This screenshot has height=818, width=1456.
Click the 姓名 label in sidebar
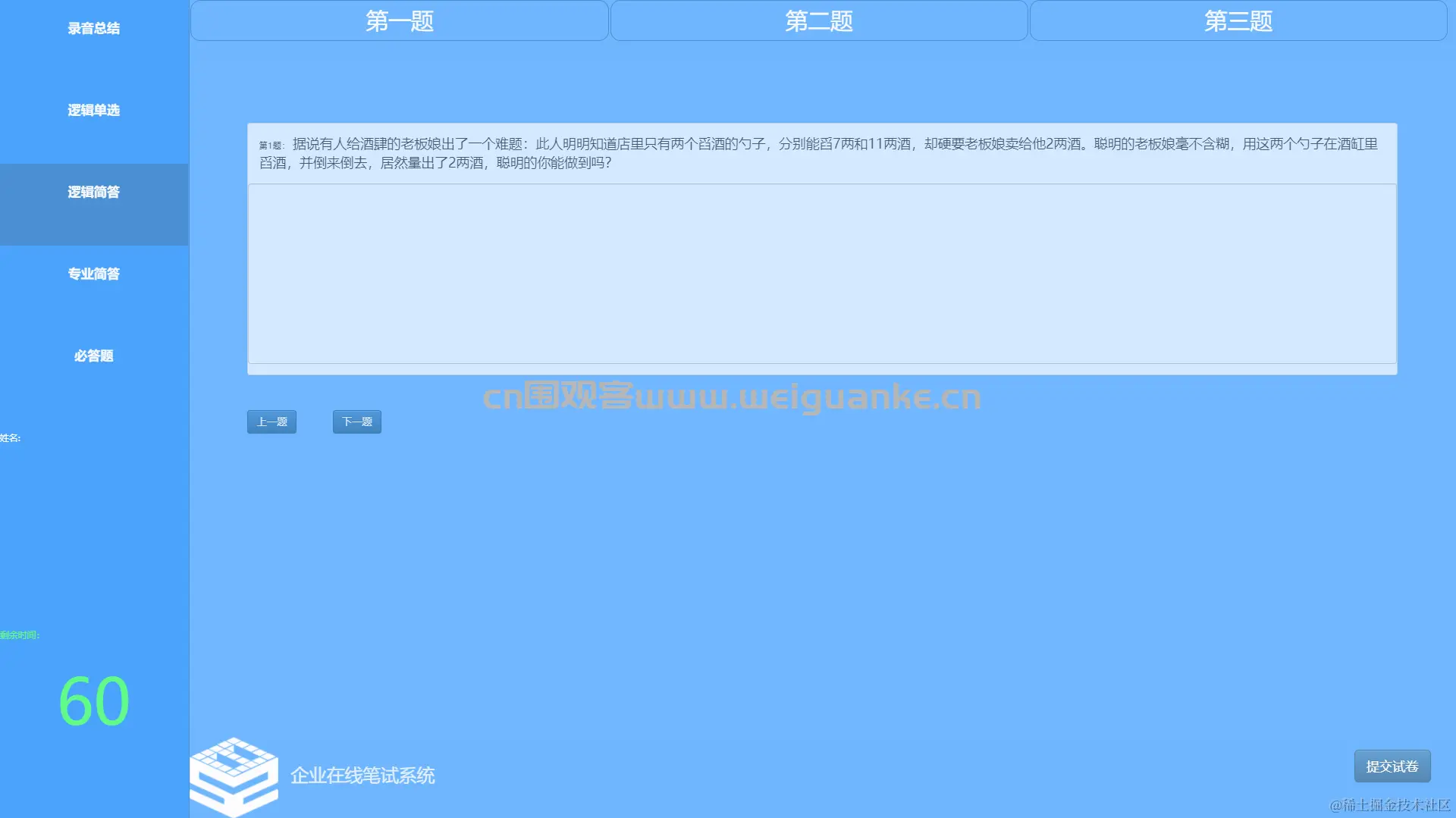point(10,438)
